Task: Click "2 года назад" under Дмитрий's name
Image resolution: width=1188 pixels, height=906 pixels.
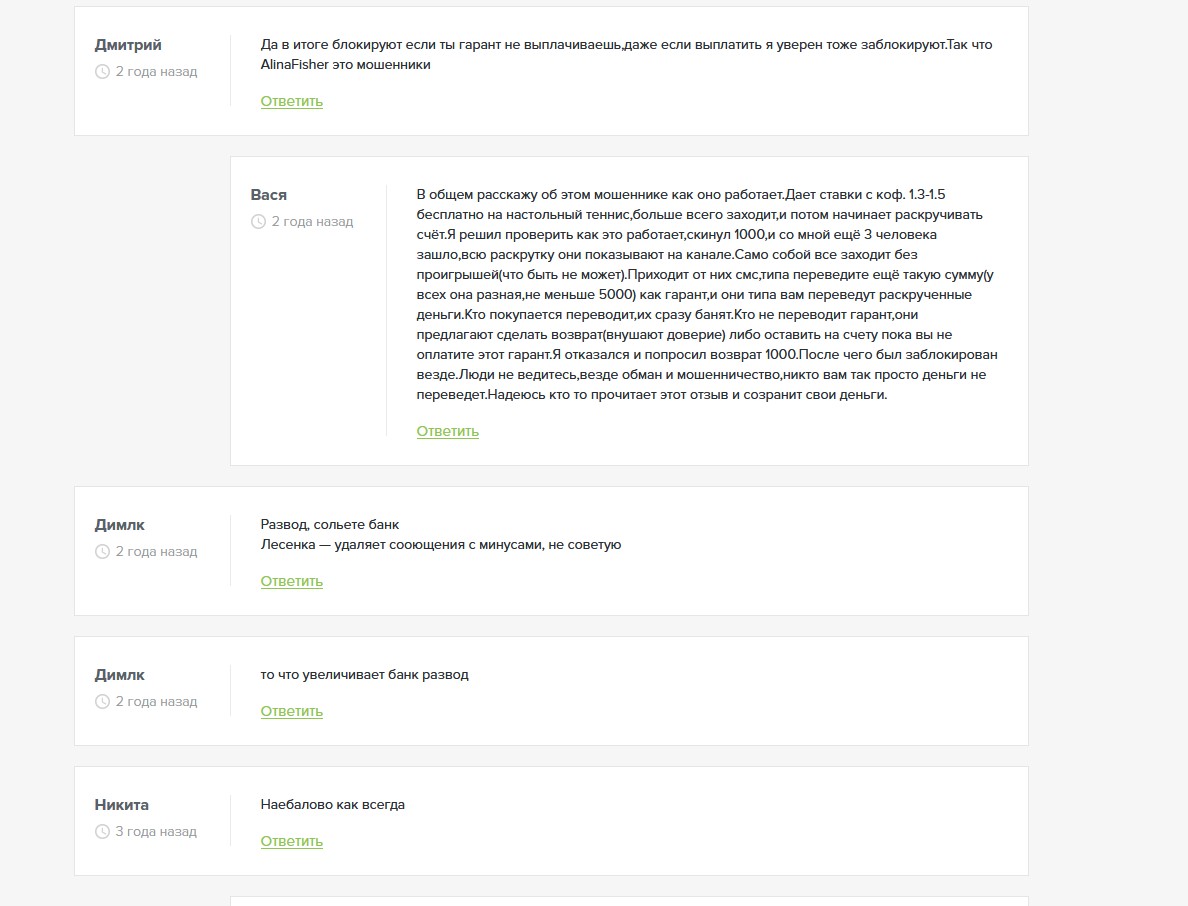Action: tap(156, 72)
